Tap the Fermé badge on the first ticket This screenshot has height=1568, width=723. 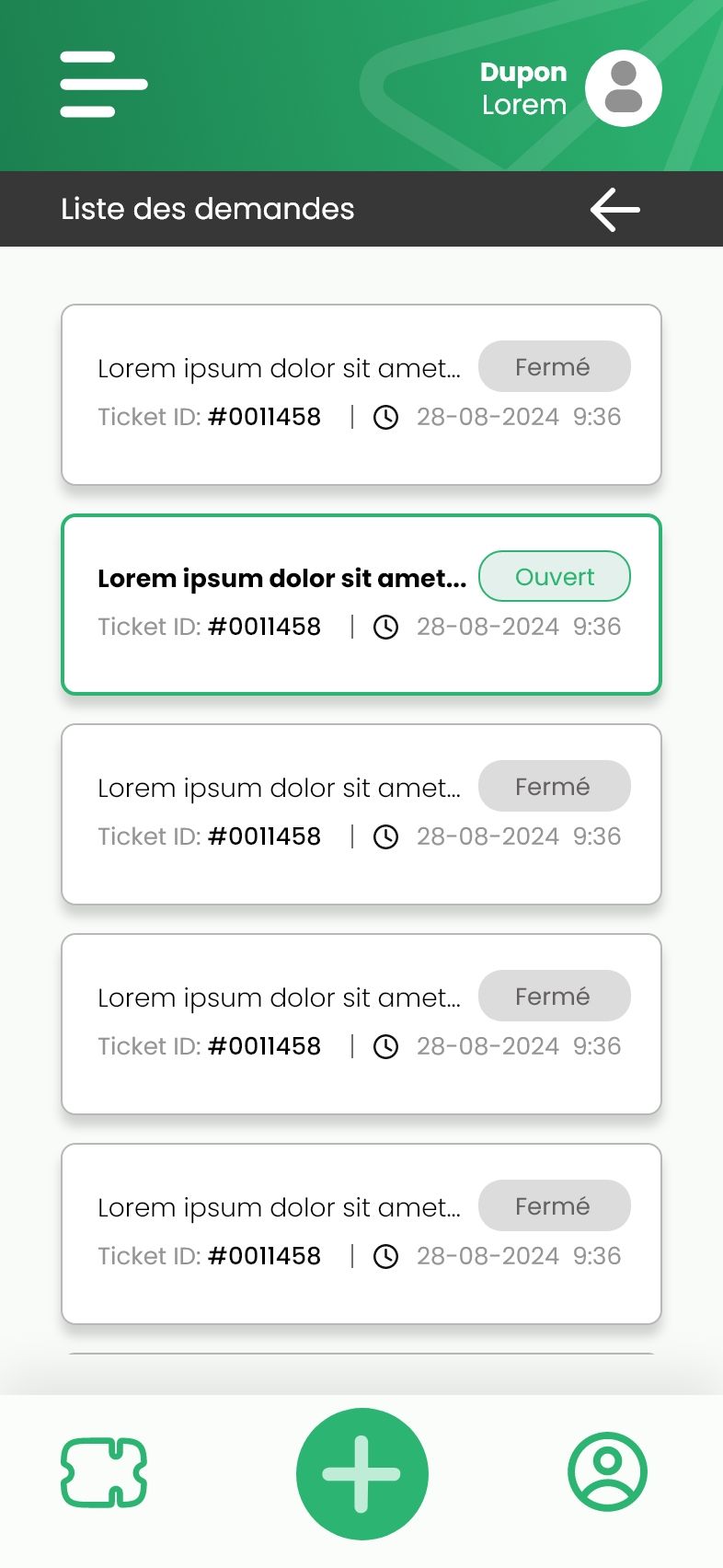[x=554, y=367]
